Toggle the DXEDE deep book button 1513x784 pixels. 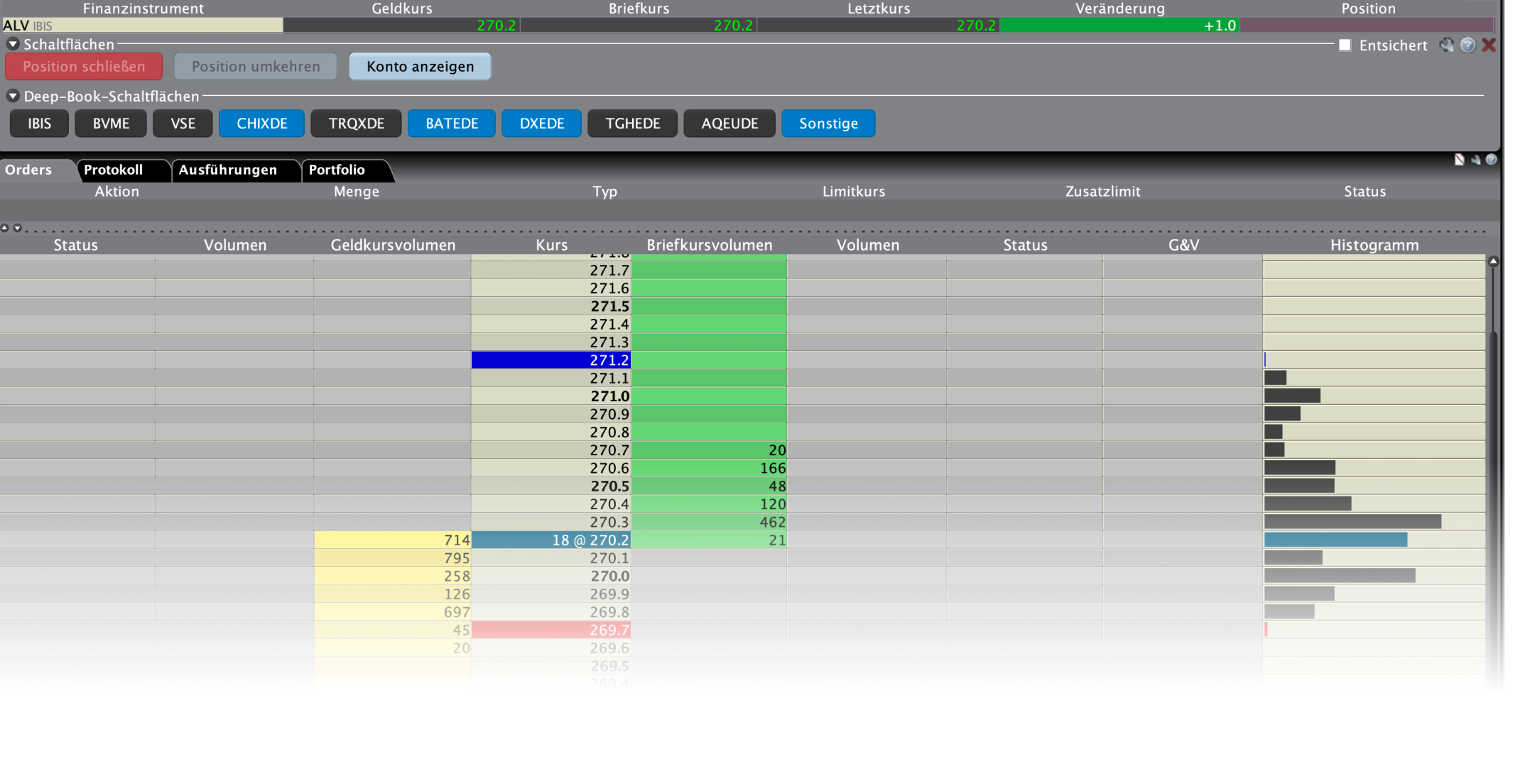pyautogui.click(x=541, y=124)
